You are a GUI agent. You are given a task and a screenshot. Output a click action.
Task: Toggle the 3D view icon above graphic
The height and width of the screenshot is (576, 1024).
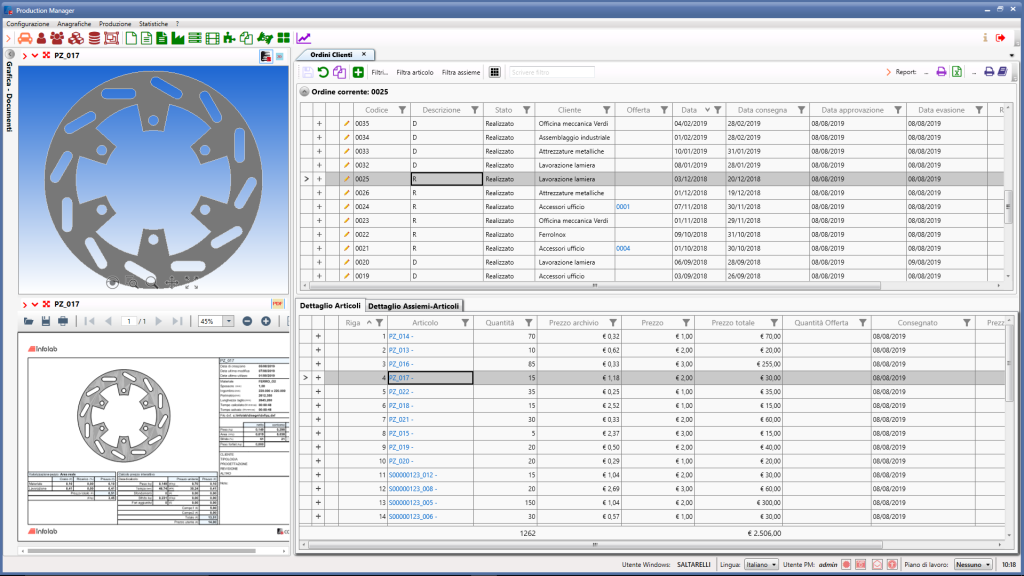tap(280, 56)
